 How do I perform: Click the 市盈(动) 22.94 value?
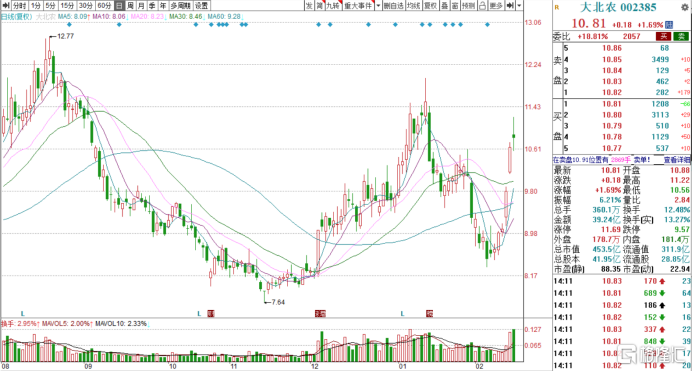click(681, 269)
